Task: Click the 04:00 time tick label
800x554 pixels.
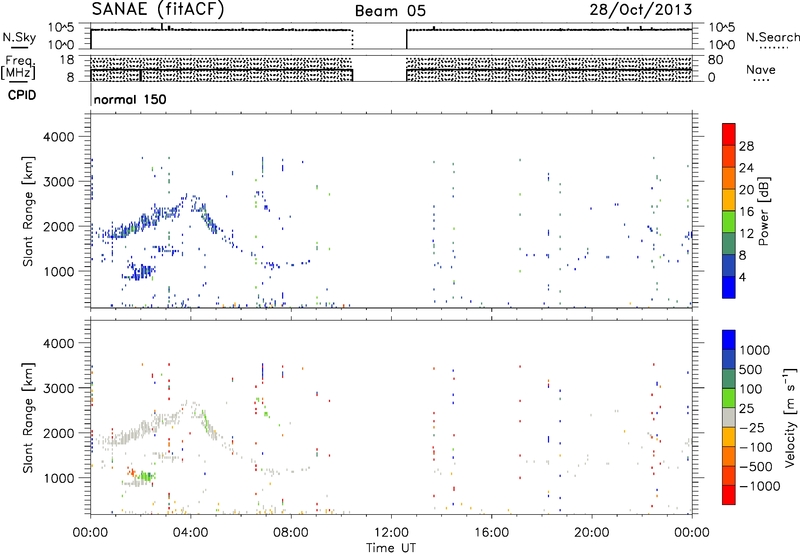Action: tap(191, 533)
